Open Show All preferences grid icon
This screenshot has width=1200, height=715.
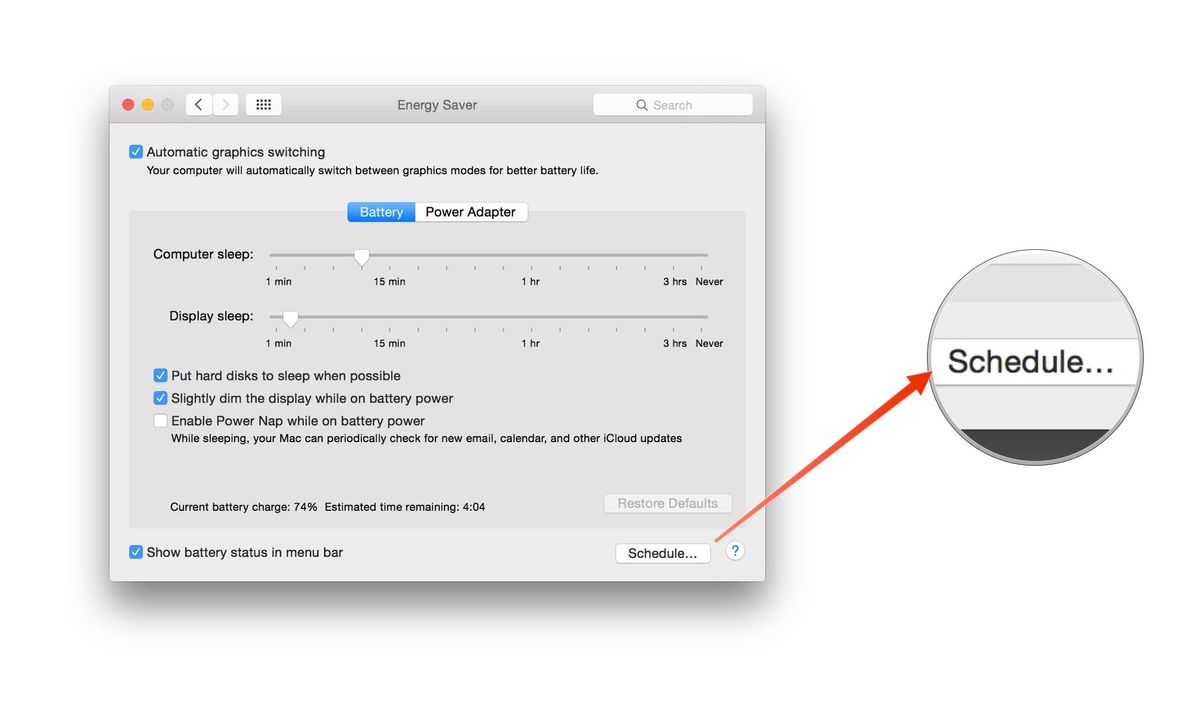(263, 104)
